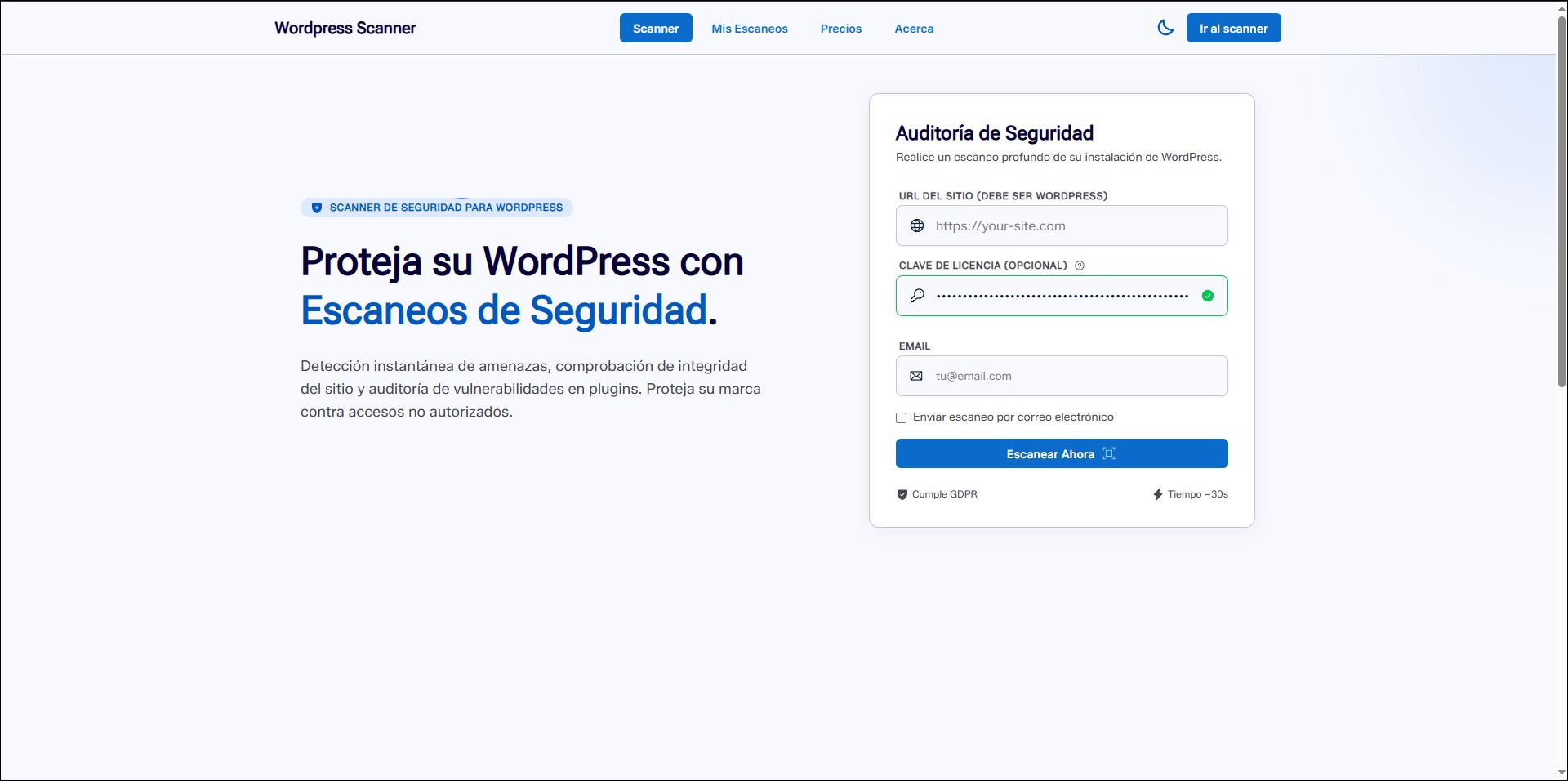Click the Auditoría de Seguridad heading
Image resolution: width=1568 pixels, height=781 pixels.
[994, 133]
